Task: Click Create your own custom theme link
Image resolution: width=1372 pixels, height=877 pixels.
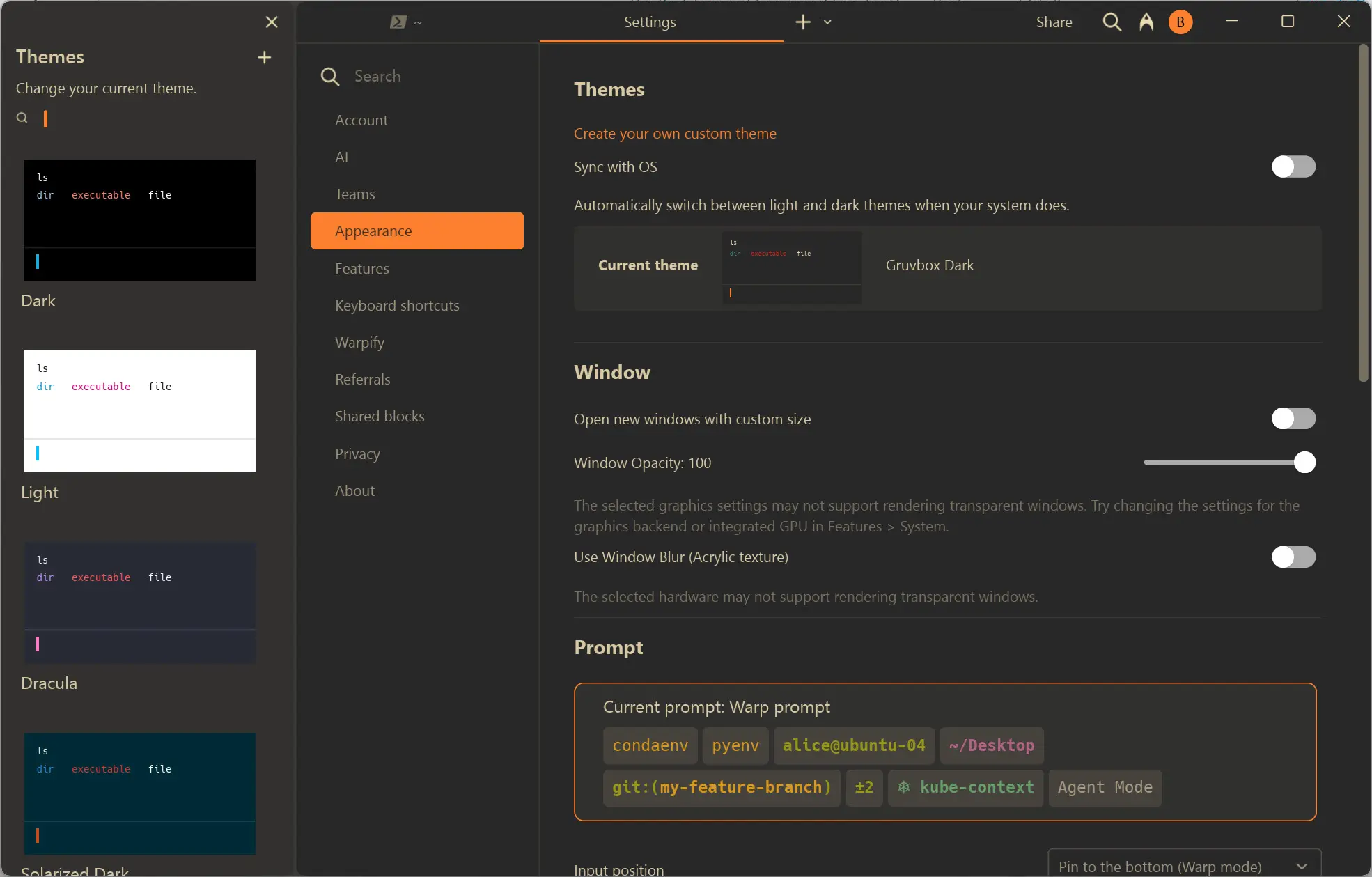Action: click(x=674, y=133)
